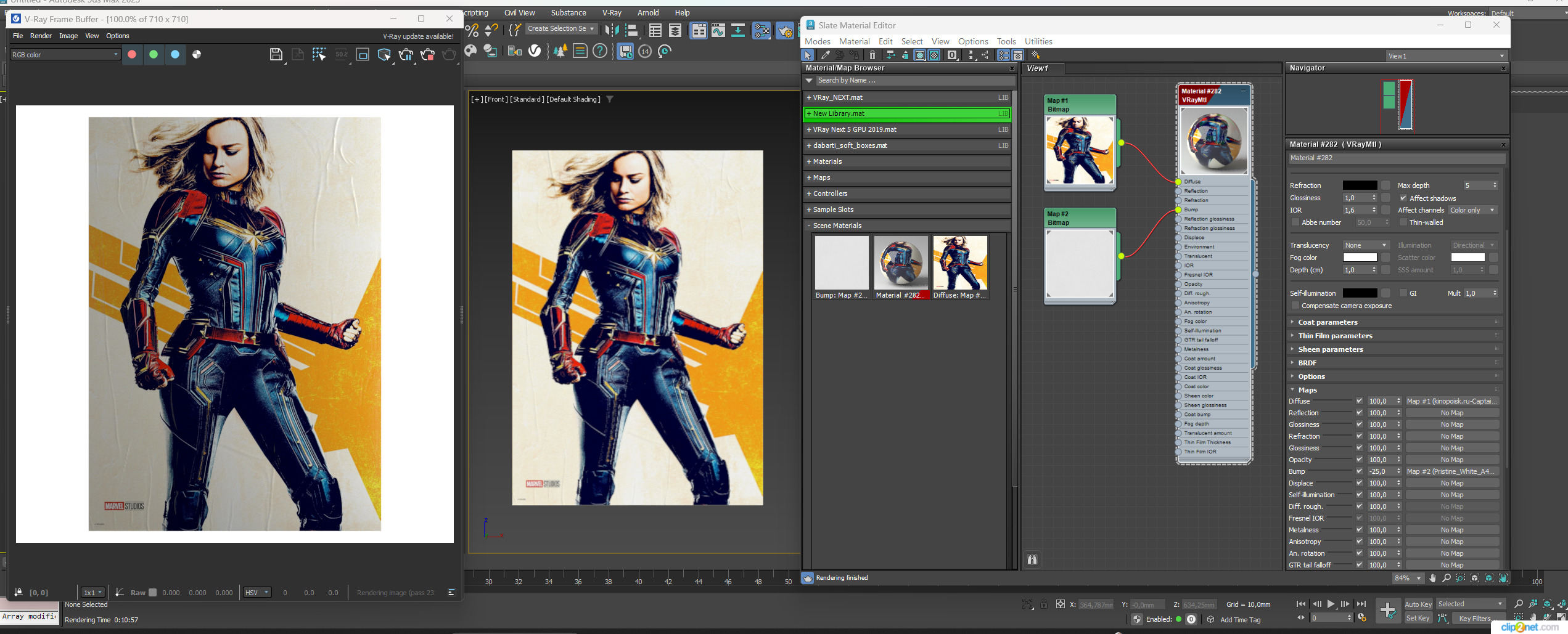Screen dimensions: 1568x634
Task: Select the pan hand tool in Slate navigation
Action: click(x=1432, y=578)
